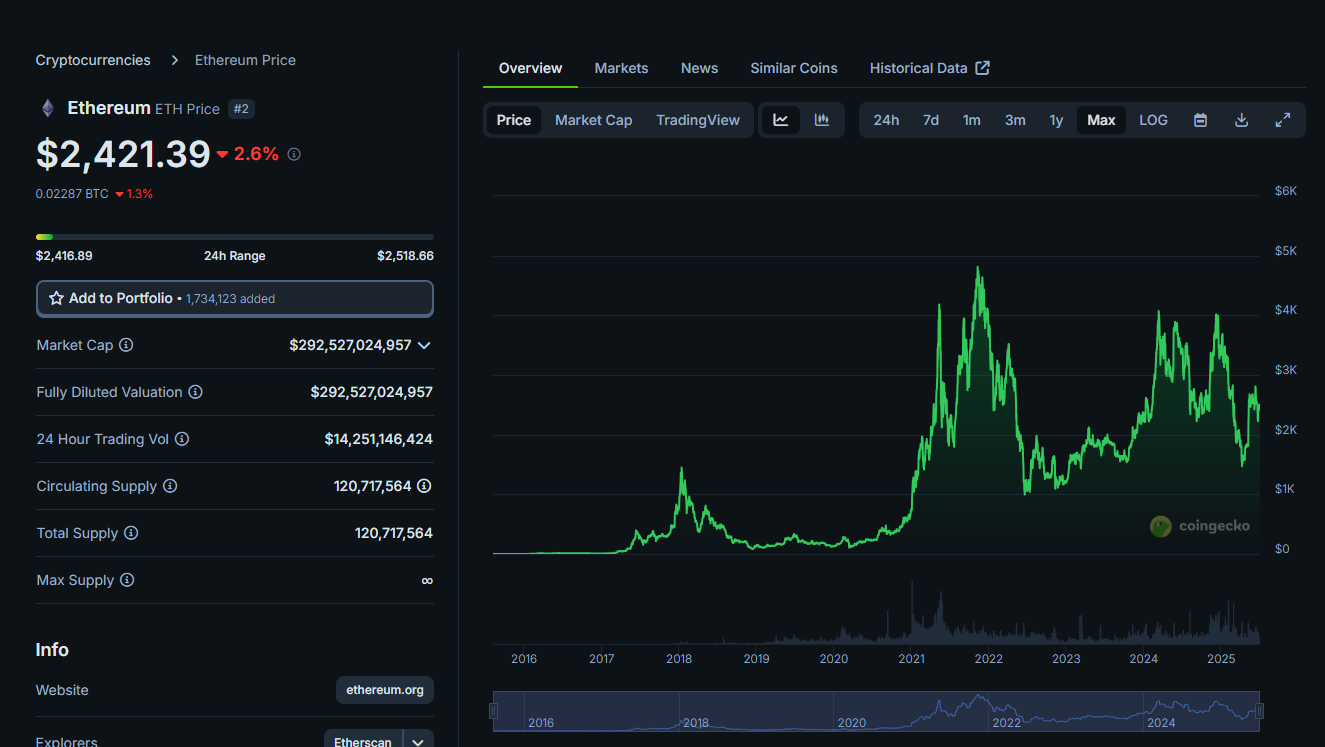
Task: Open the Total Supply info icon
Action: pos(131,533)
